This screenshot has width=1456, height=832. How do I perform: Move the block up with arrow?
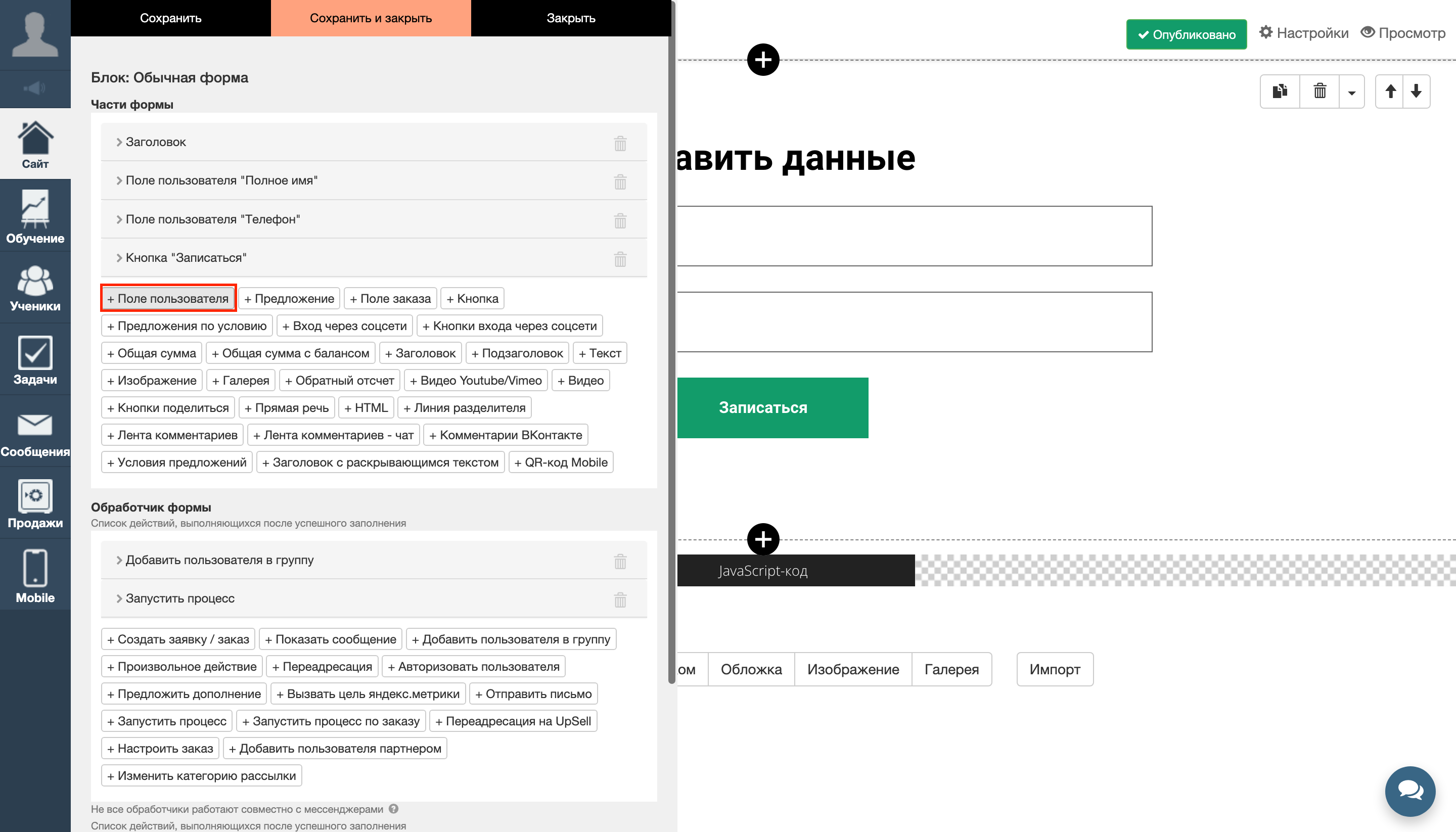pos(1390,91)
